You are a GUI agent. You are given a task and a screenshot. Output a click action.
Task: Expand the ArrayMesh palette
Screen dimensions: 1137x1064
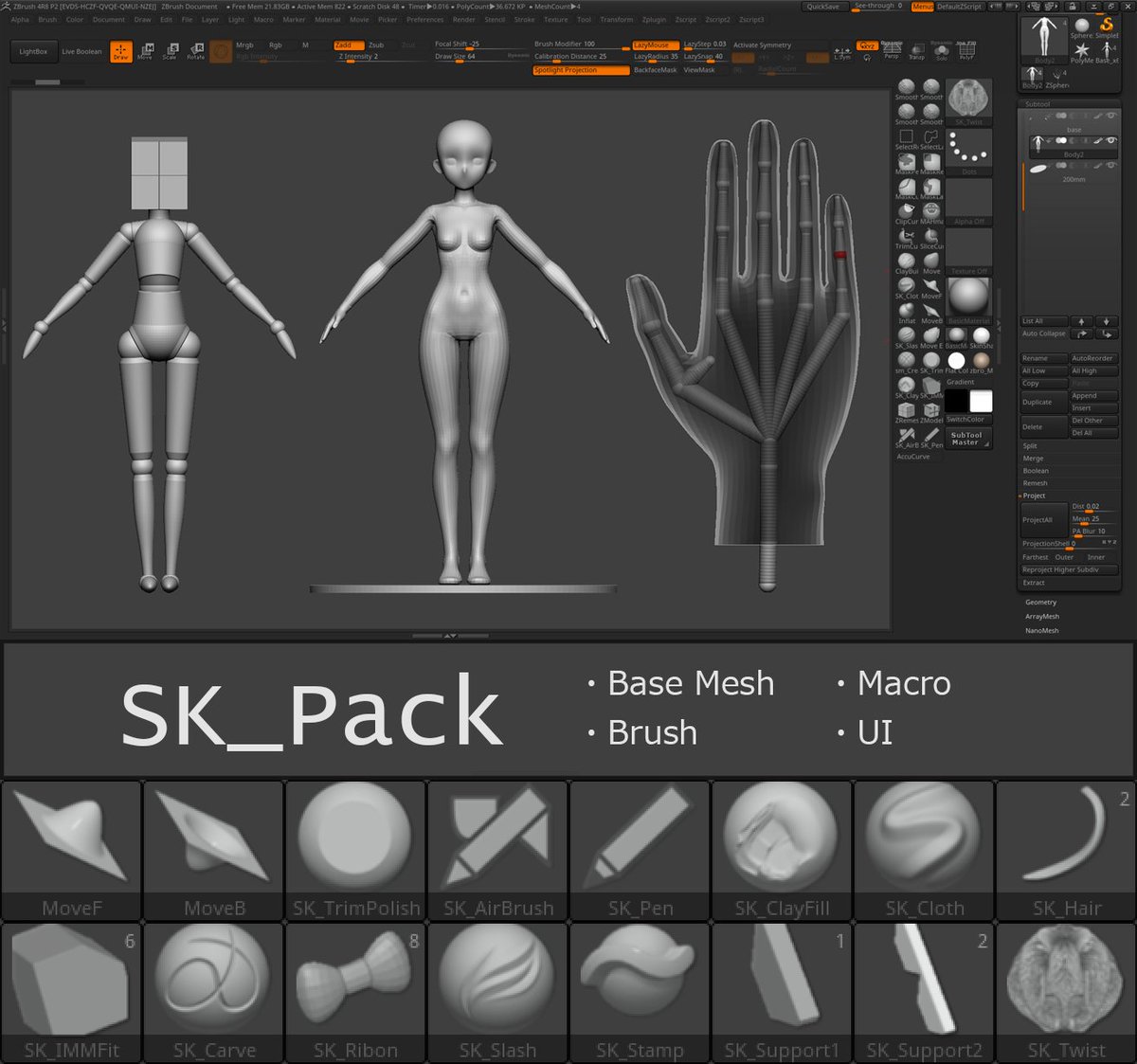point(1041,617)
